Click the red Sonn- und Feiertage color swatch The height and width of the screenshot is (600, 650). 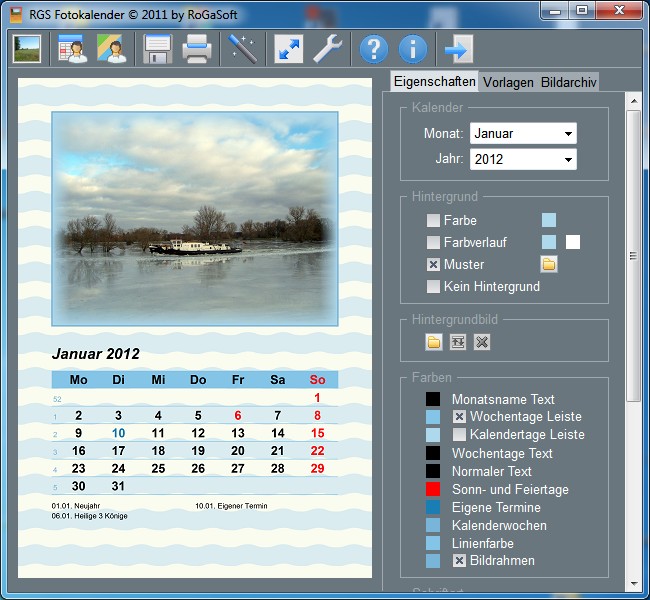point(432,489)
